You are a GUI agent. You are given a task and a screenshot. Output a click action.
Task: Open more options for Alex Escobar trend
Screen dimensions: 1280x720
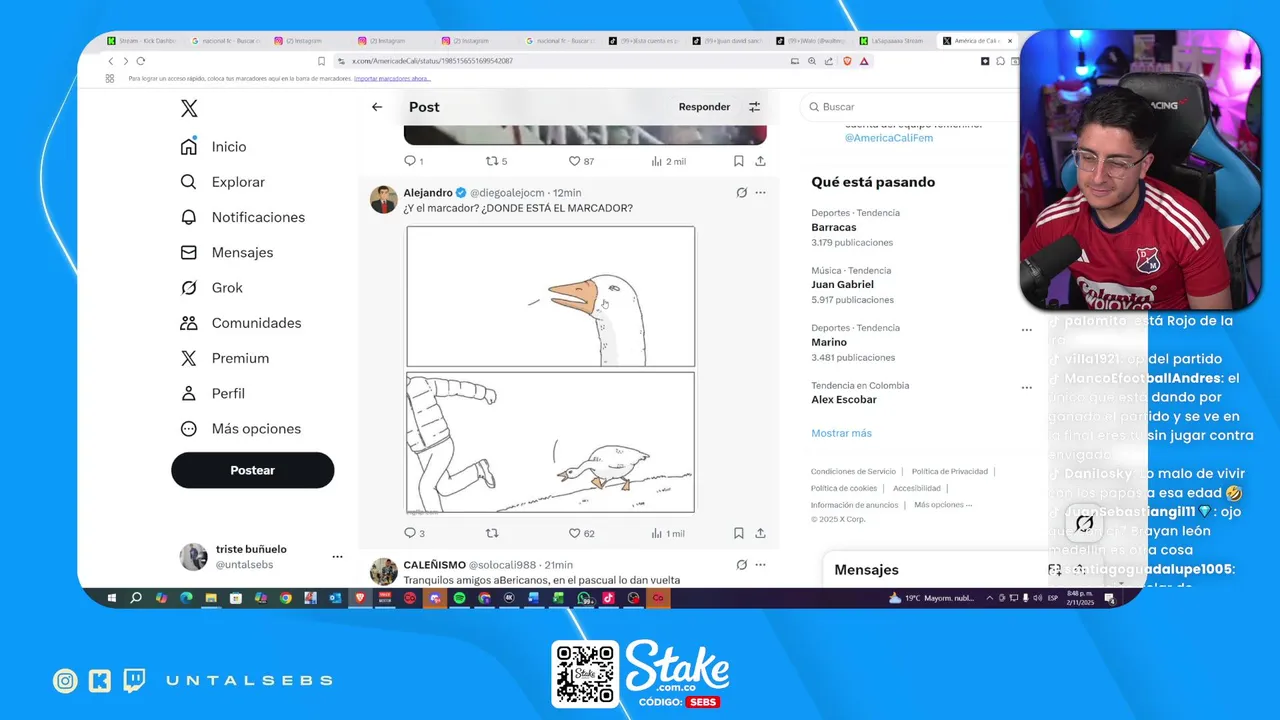pos(1026,388)
